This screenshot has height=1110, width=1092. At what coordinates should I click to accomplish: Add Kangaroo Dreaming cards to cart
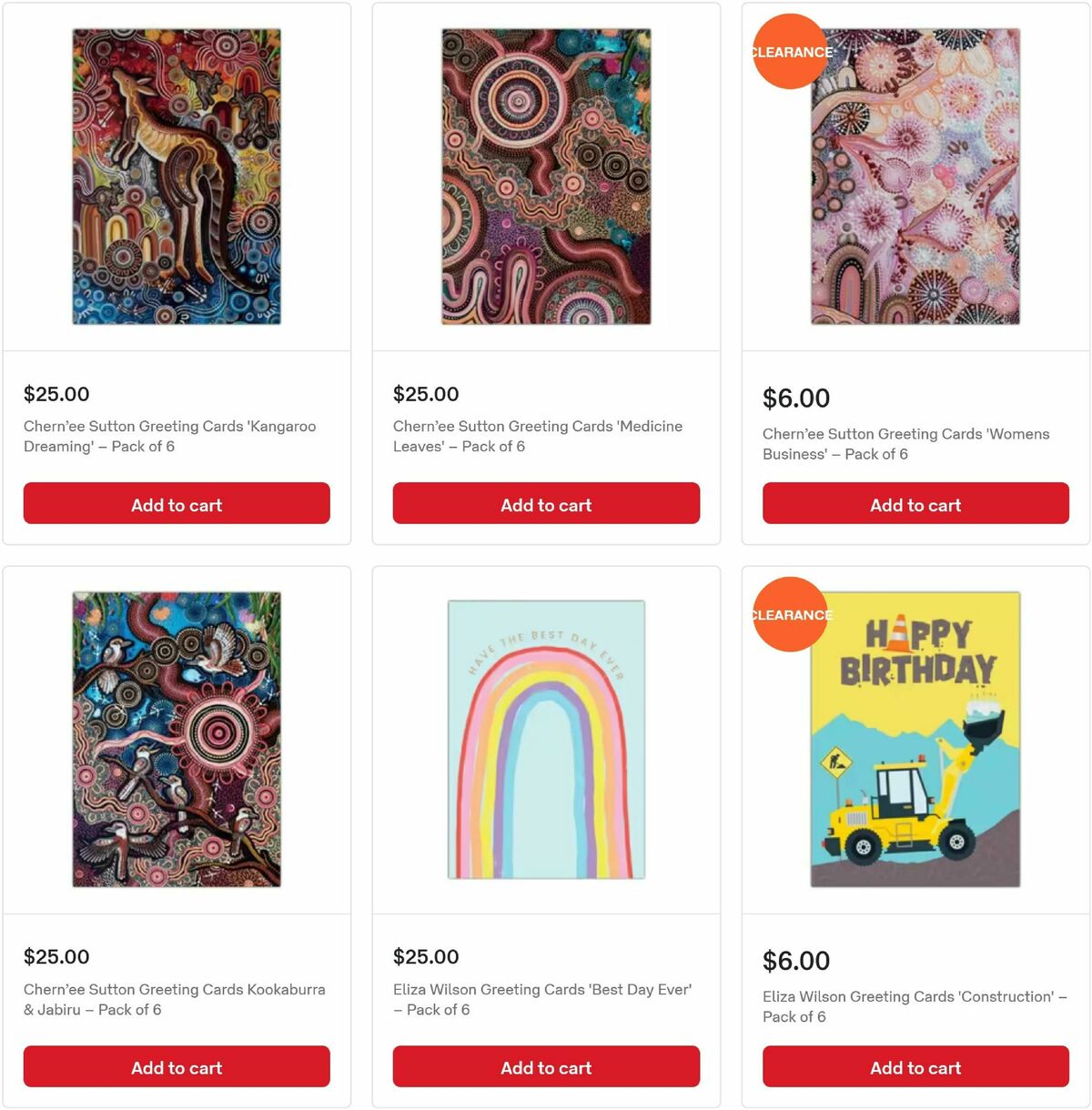click(177, 503)
